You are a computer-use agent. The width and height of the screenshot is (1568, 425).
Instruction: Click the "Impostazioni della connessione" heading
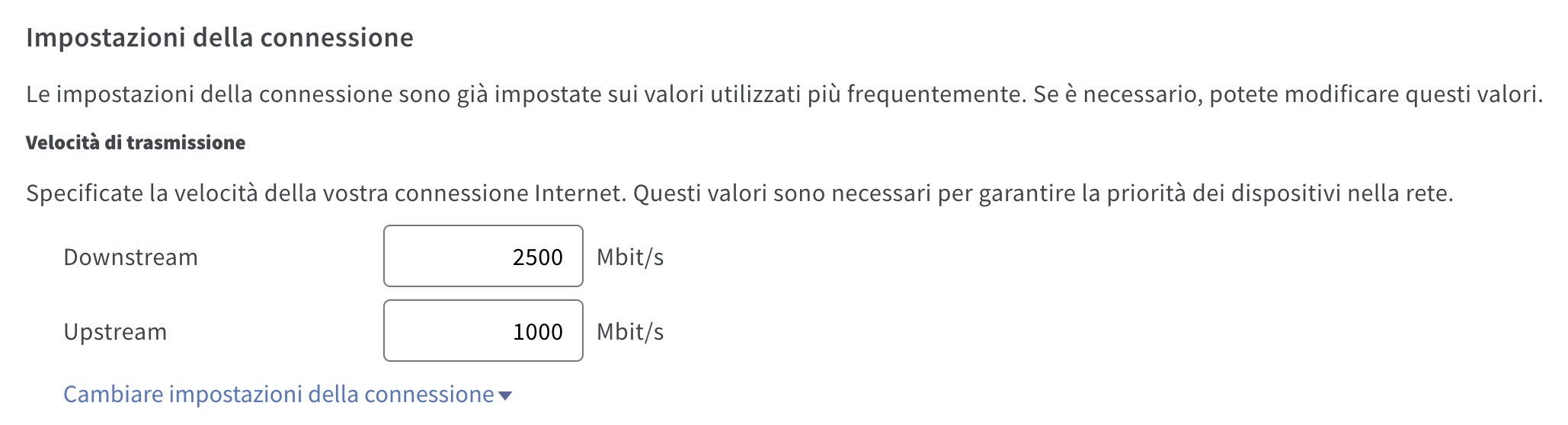[219, 37]
